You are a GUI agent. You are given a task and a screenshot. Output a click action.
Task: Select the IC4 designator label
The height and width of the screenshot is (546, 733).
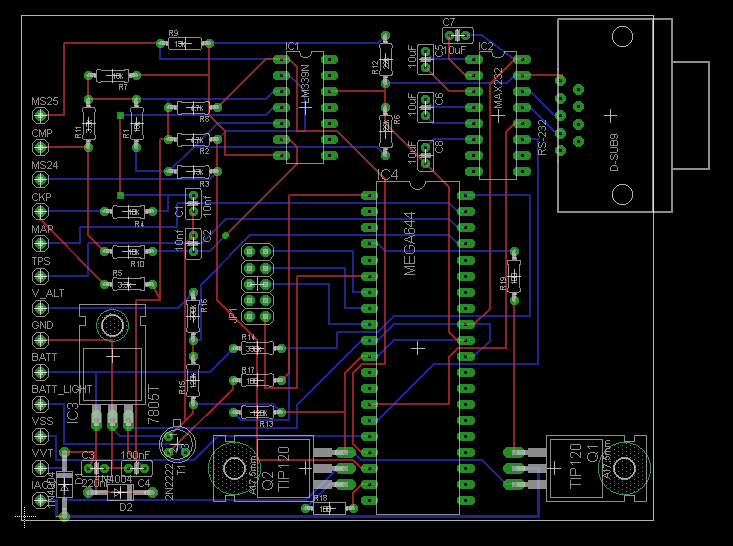(x=388, y=175)
